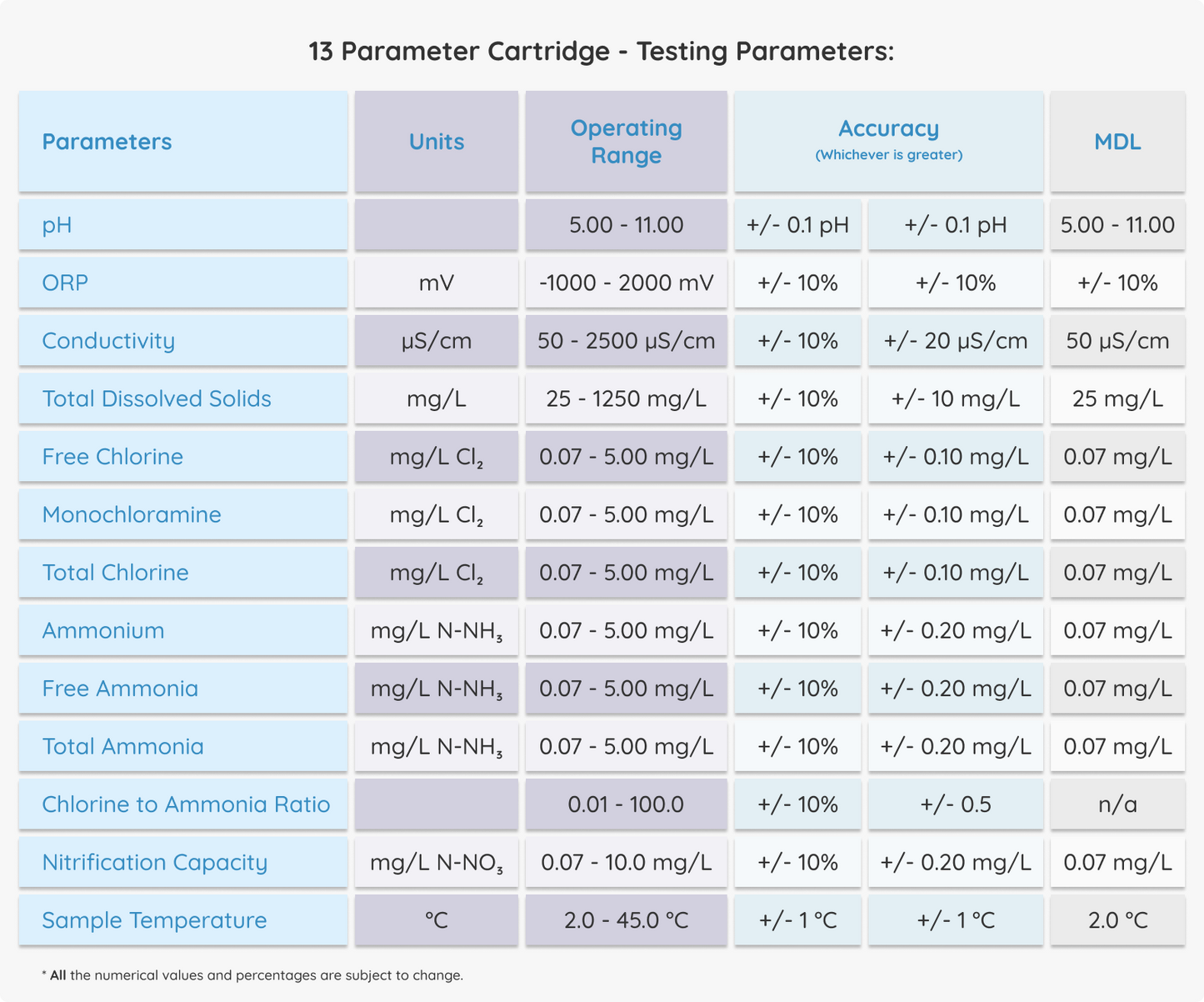
Task: Select the n/a MDL cell
Action: click(1117, 804)
